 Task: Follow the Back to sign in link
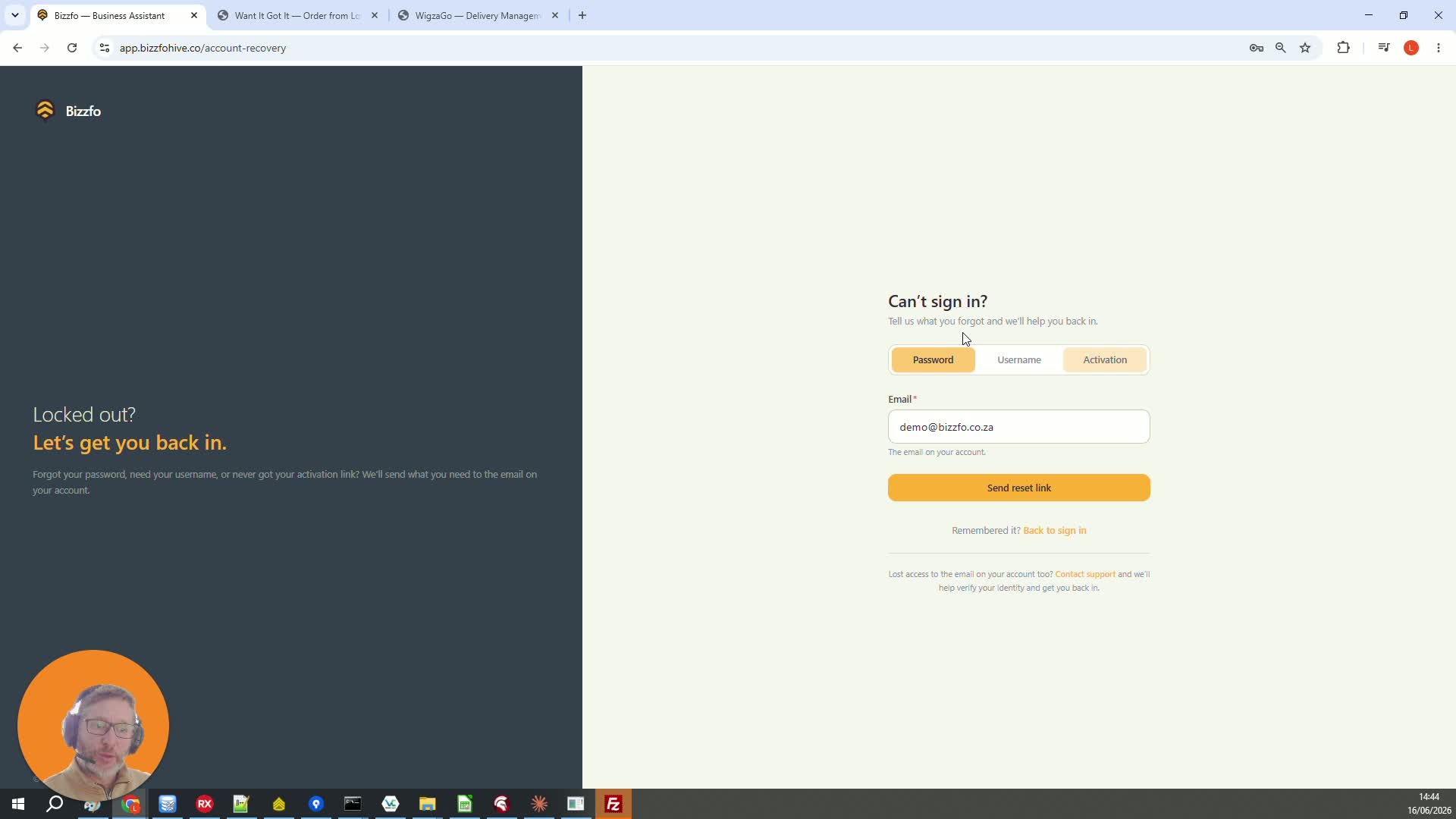tap(1055, 531)
